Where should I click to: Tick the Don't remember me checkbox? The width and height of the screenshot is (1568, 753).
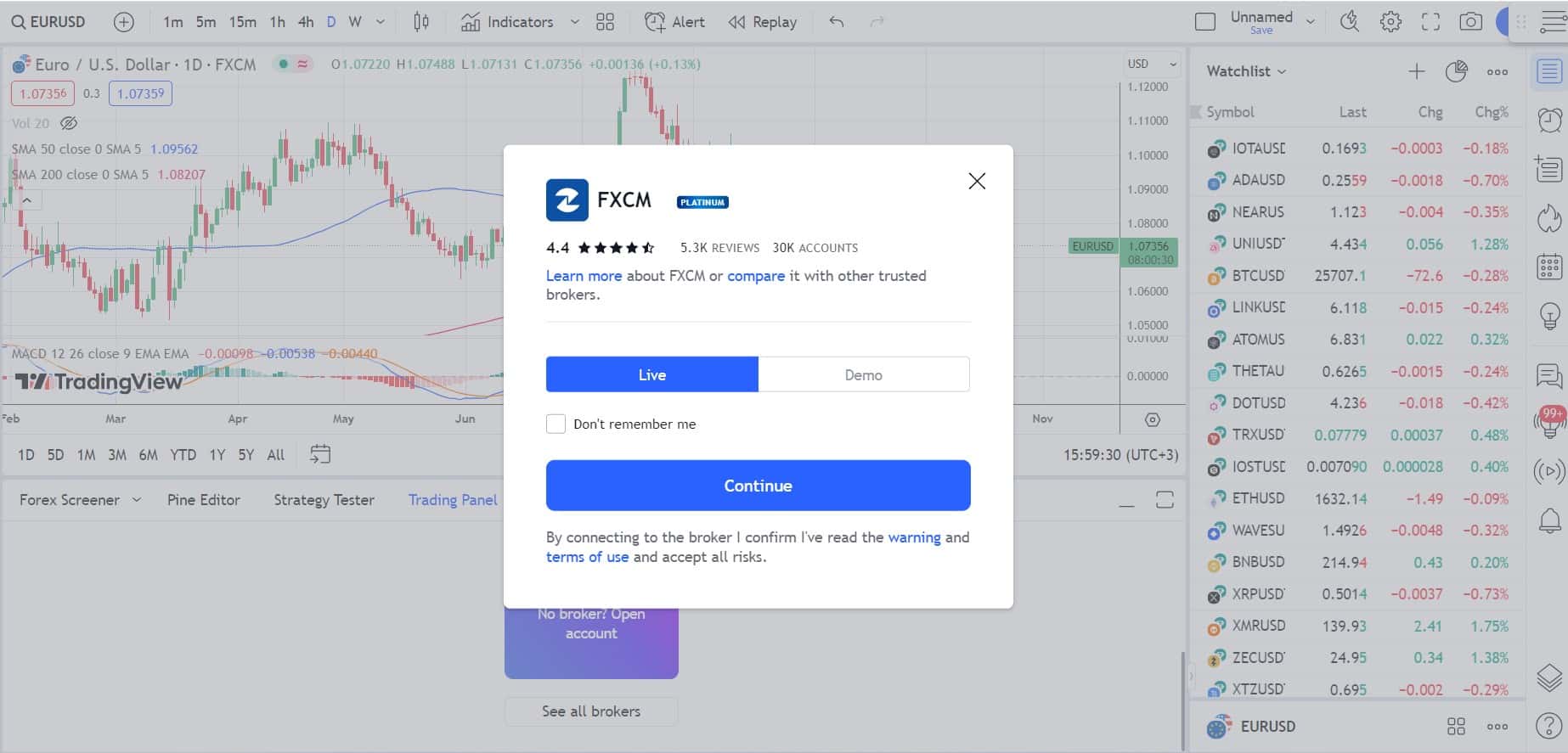pos(556,424)
